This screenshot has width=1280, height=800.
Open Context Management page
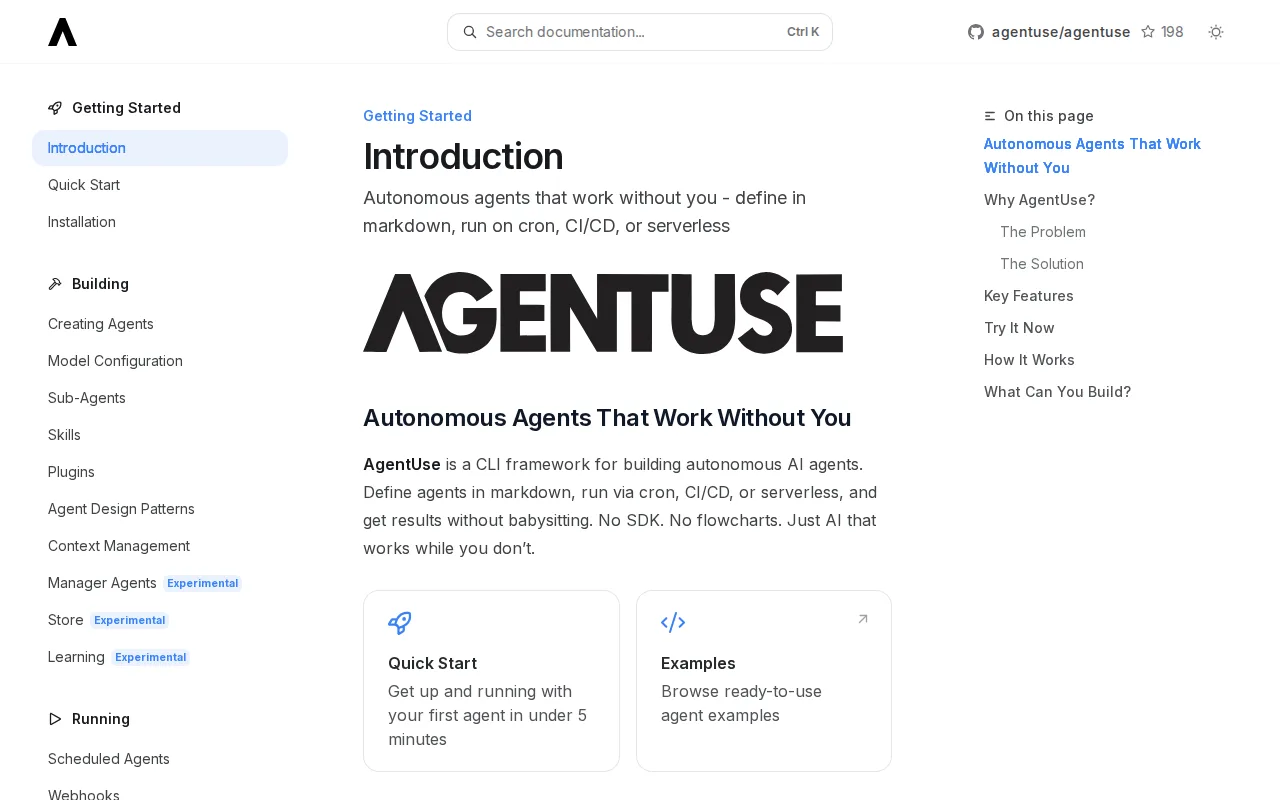pos(160,546)
